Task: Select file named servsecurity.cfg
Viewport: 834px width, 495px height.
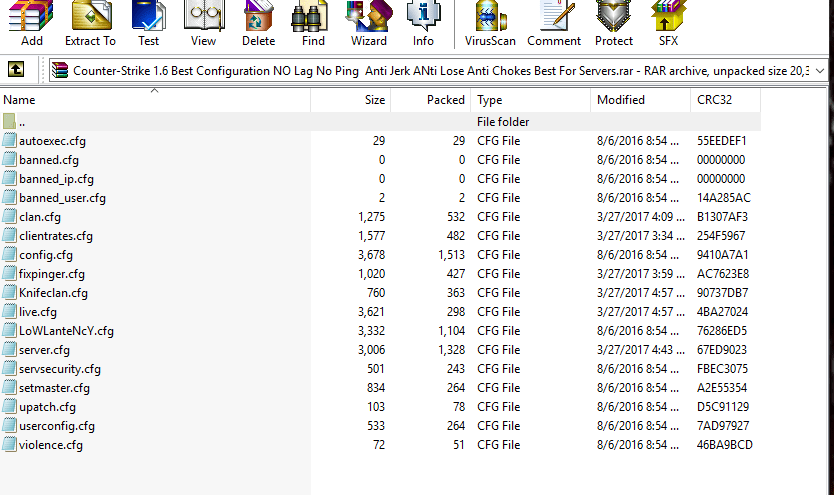Action: (60, 369)
